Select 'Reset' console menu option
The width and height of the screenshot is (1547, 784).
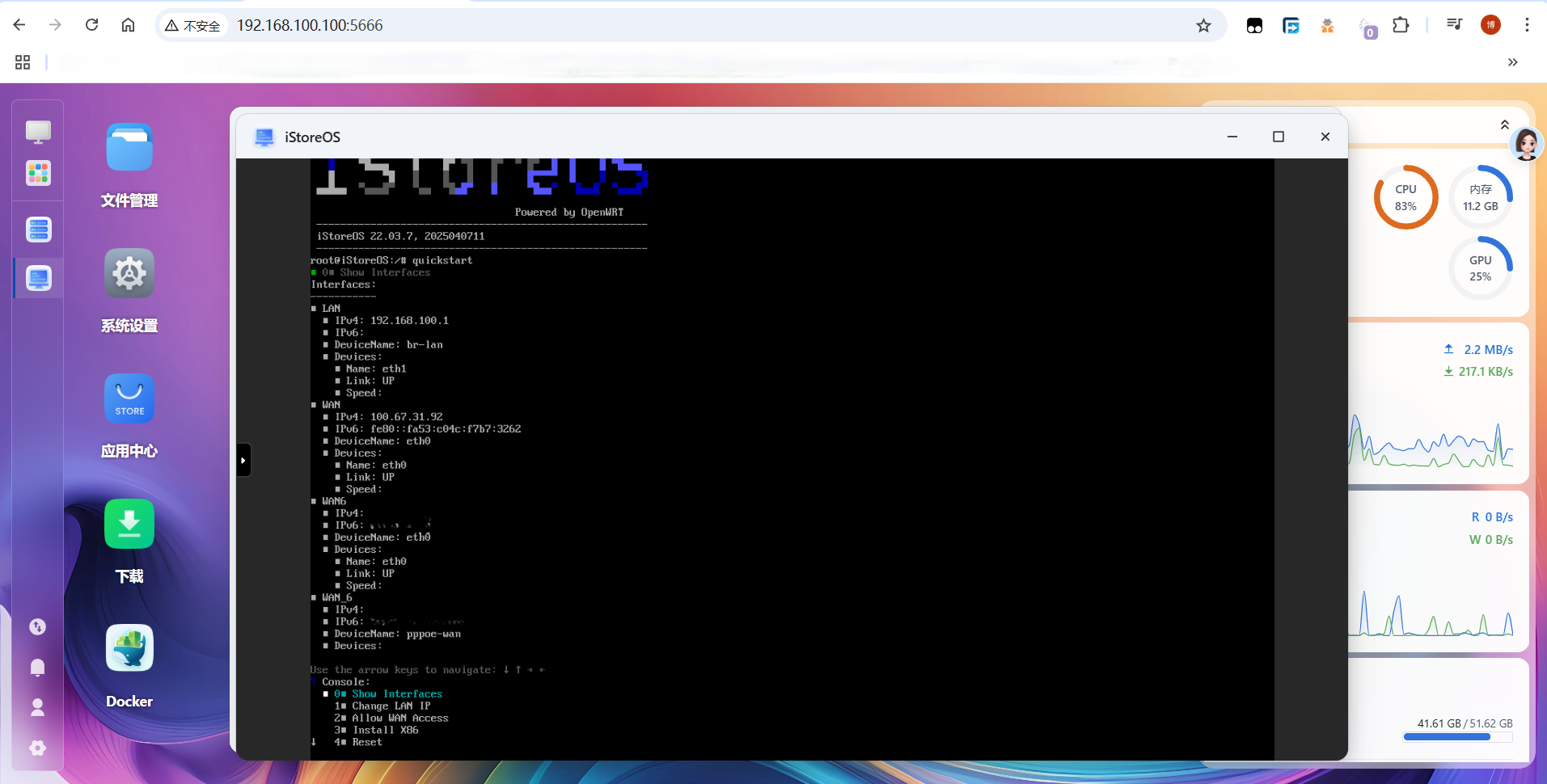click(x=358, y=743)
